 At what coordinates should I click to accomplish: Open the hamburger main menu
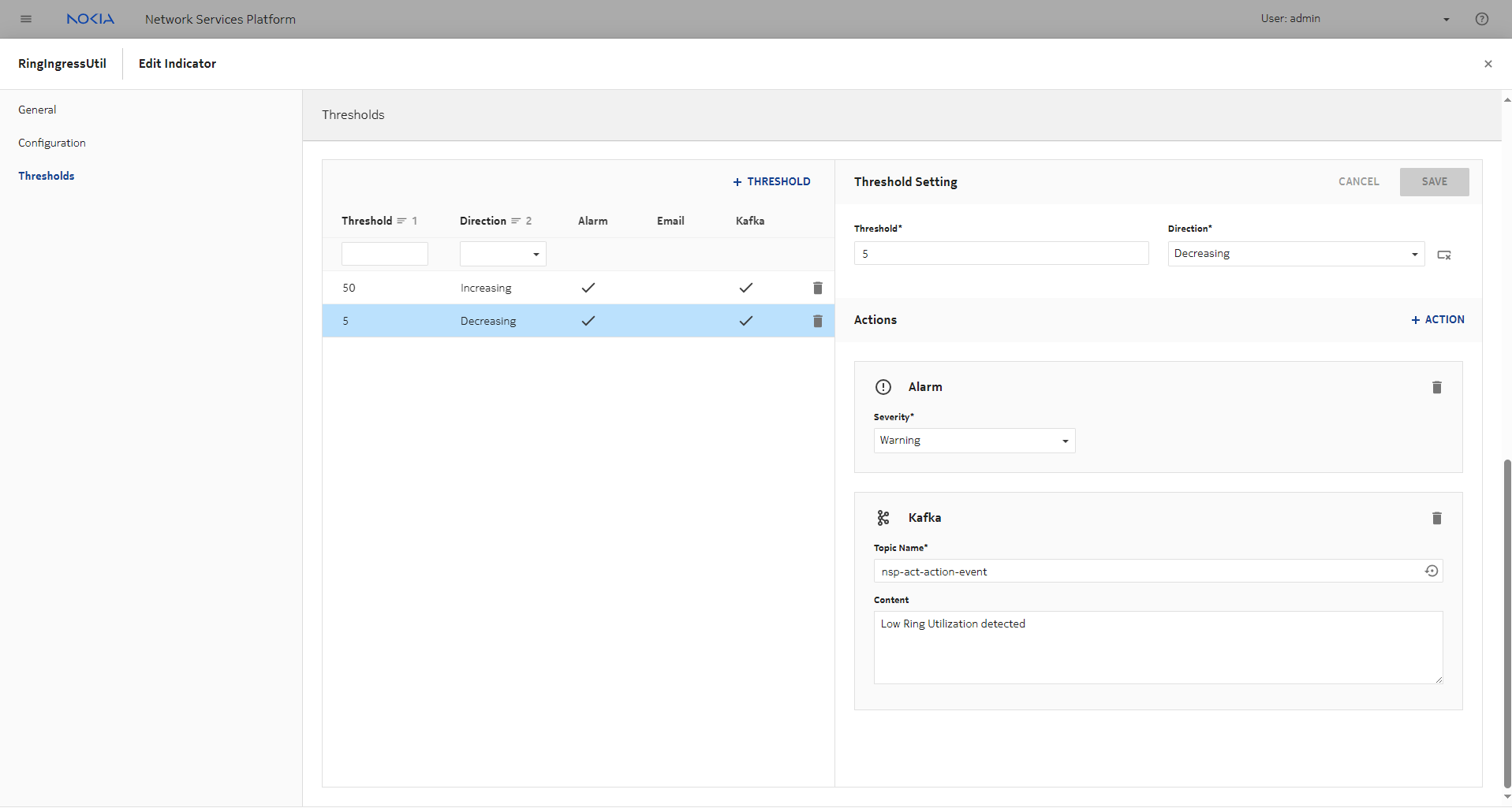pyautogui.click(x=26, y=19)
